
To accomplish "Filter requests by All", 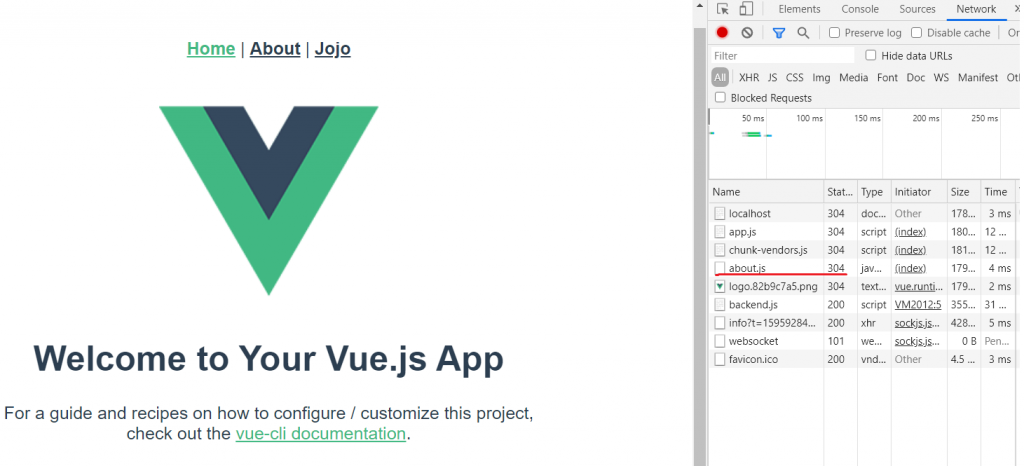I will tap(720, 78).
